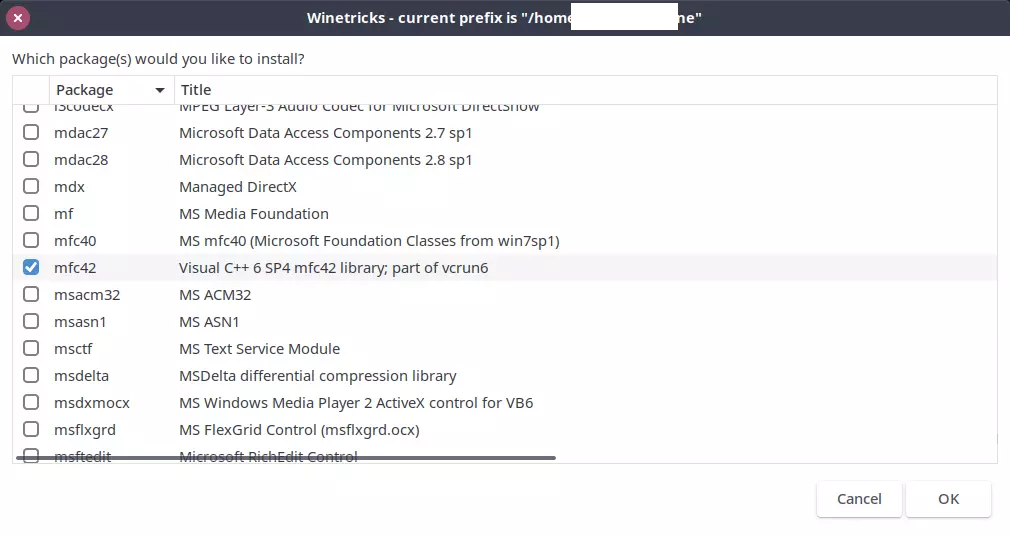Close the Winetricks dialog window

point(18,18)
